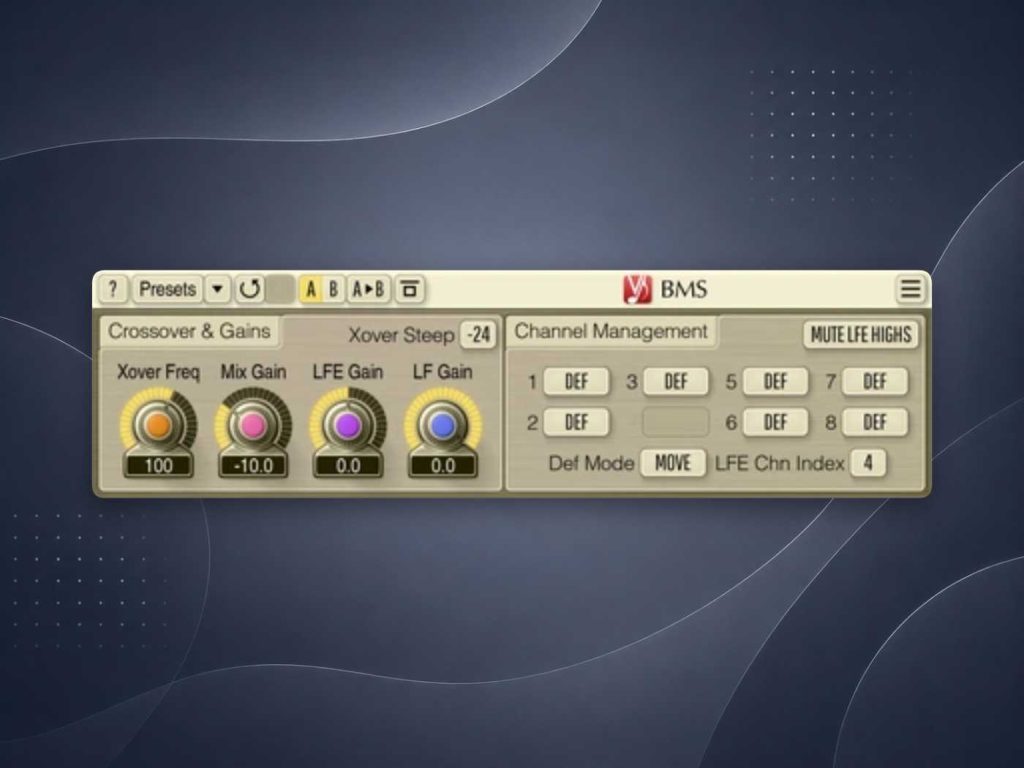
Task: Open the LFE Chn Index selector
Action: pyautogui.click(x=868, y=463)
